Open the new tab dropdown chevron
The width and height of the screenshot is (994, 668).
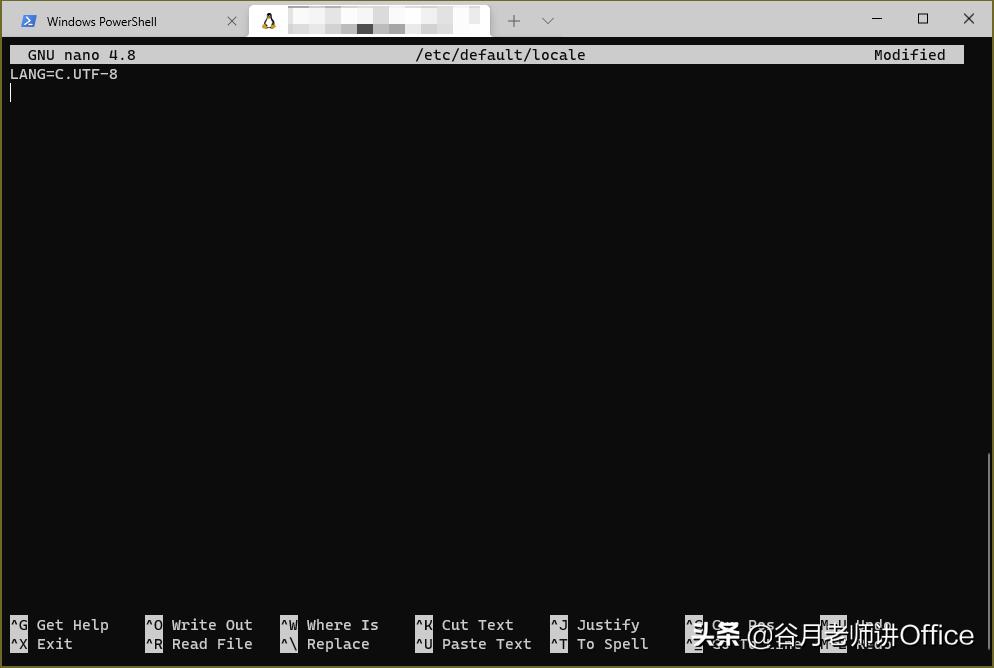[x=546, y=20]
